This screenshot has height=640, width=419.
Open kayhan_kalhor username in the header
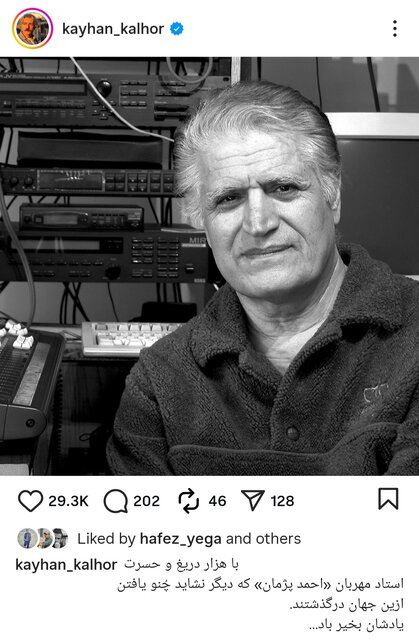click(x=113, y=29)
